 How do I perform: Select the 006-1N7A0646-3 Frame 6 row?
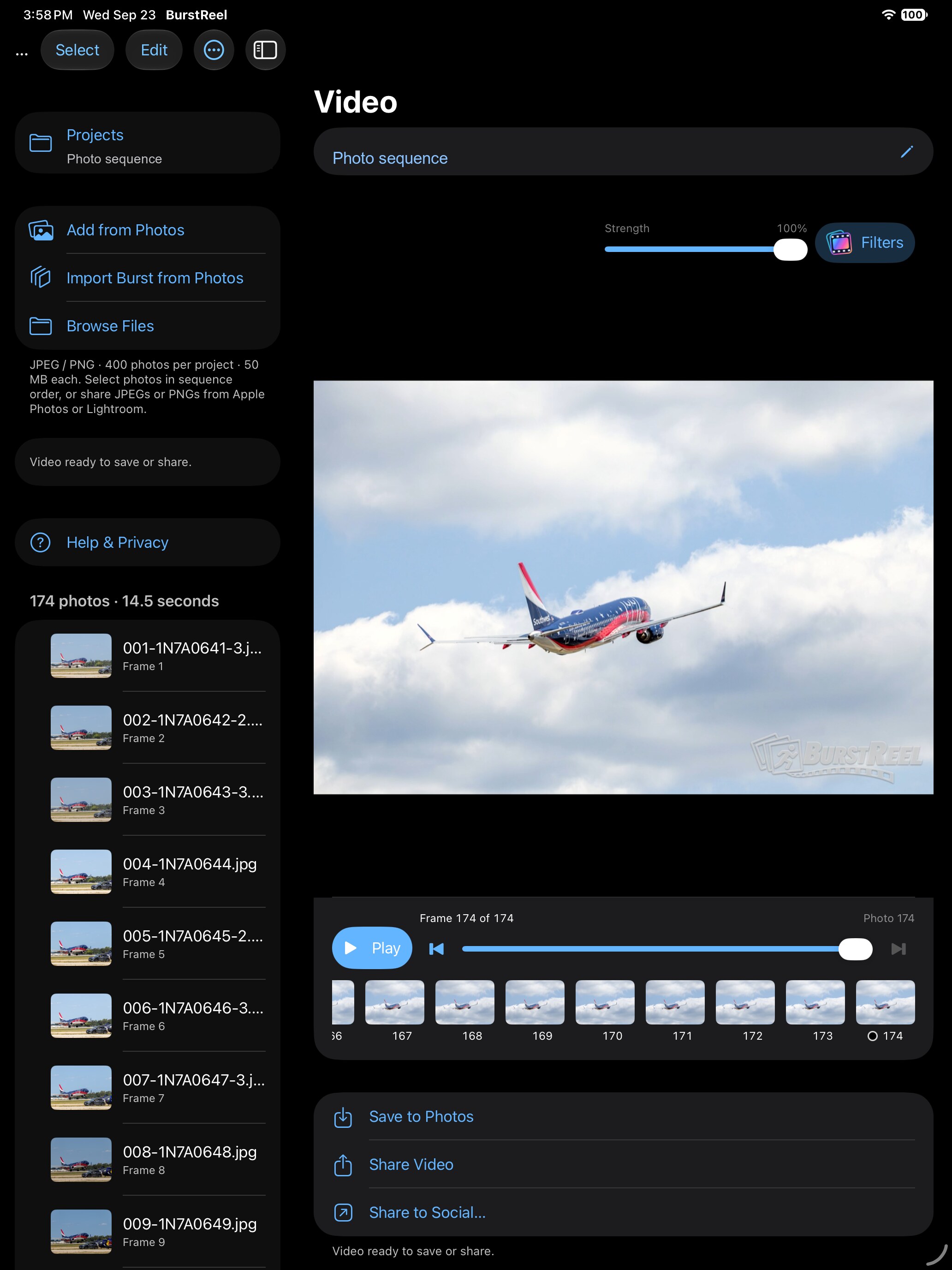point(148,1016)
